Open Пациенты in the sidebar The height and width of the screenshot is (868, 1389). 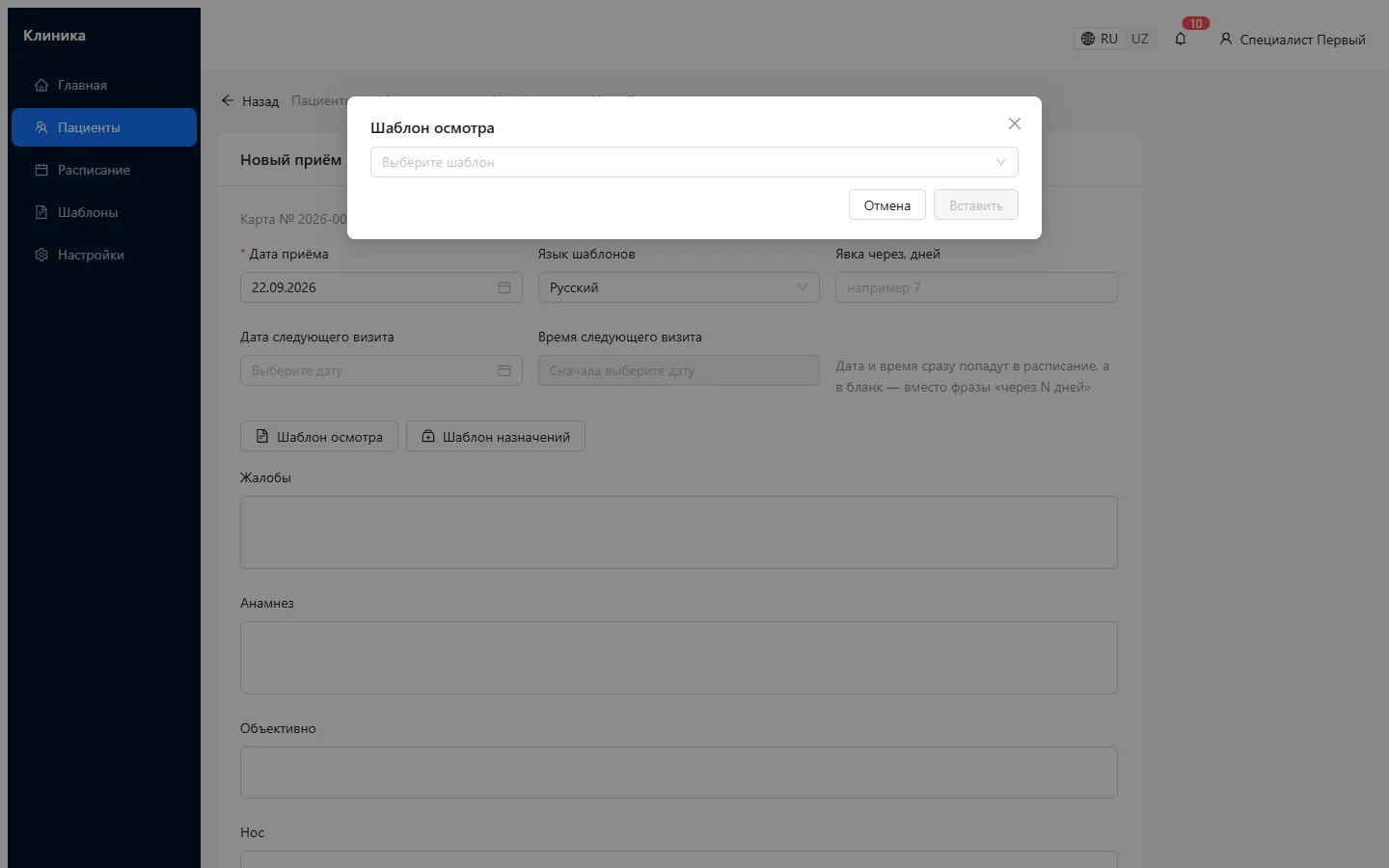104,127
